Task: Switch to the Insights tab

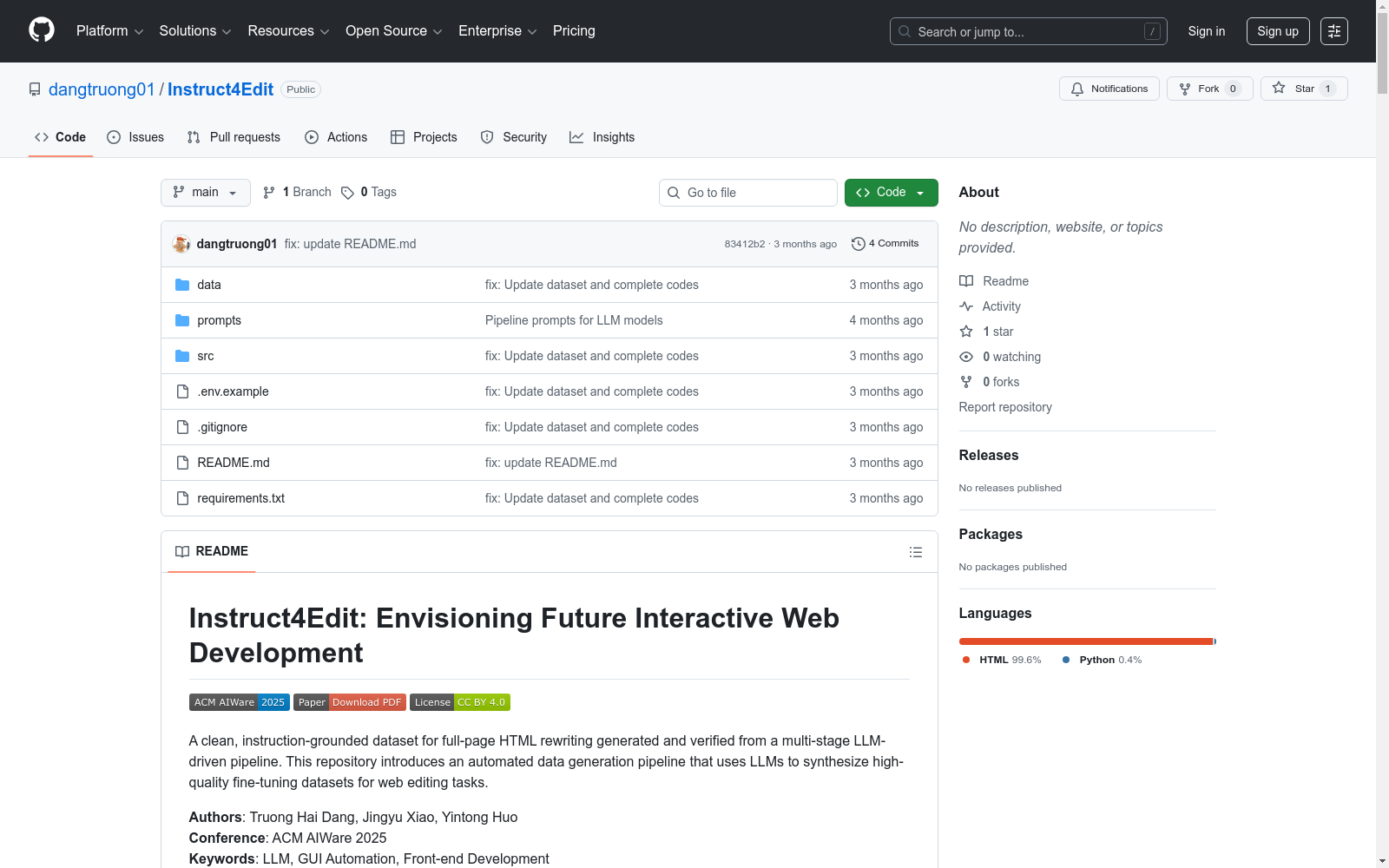Action: click(602, 137)
